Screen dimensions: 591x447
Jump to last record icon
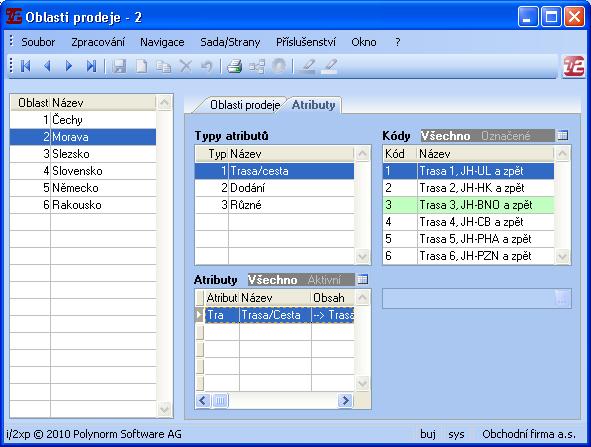click(91, 66)
